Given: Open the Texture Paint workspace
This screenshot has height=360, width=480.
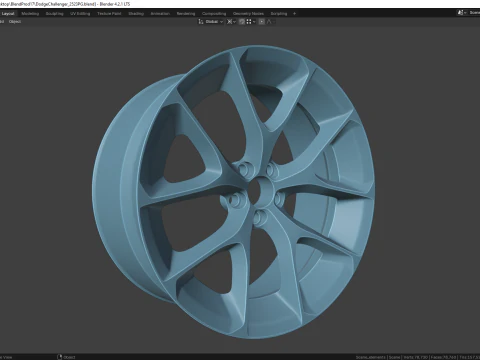Looking at the screenshot, I should click(109, 14).
